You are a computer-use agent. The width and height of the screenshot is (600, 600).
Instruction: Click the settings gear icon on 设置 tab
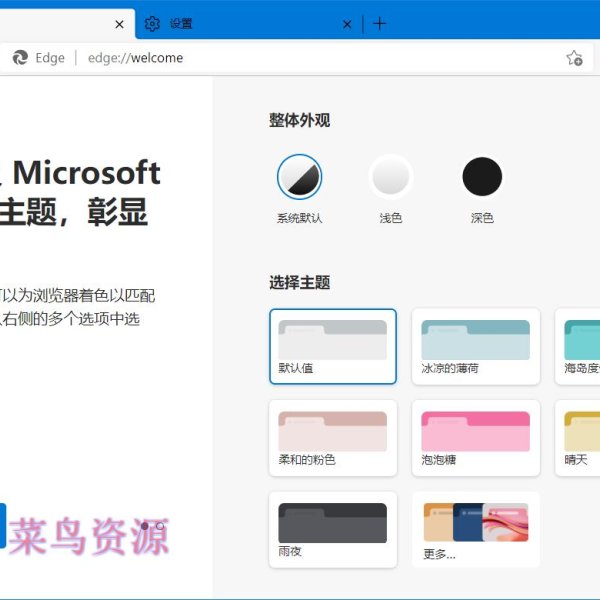(152, 24)
